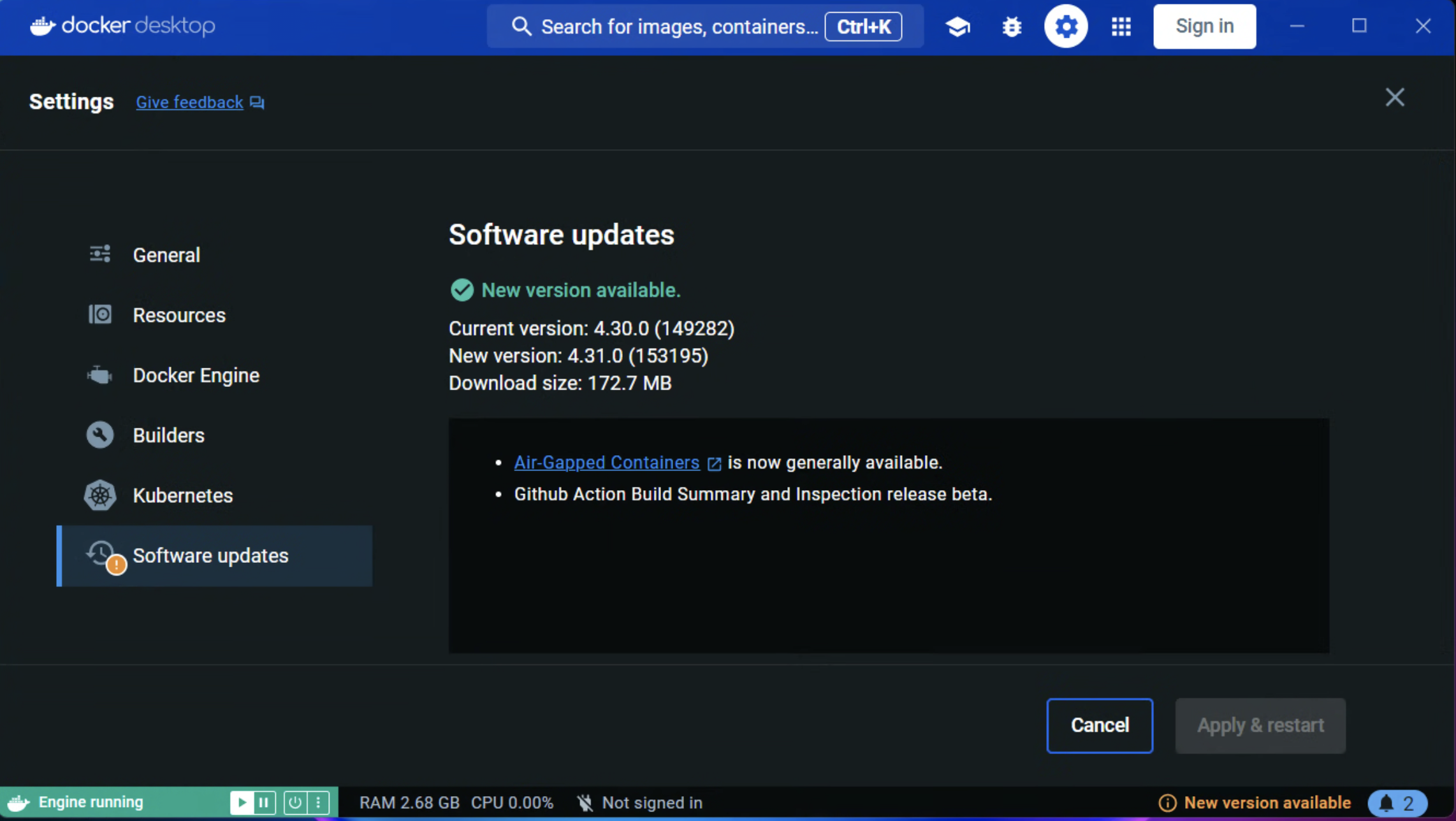Click the green New version available message
Viewport: 1456px width, 821px height.
[x=581, y=291]
